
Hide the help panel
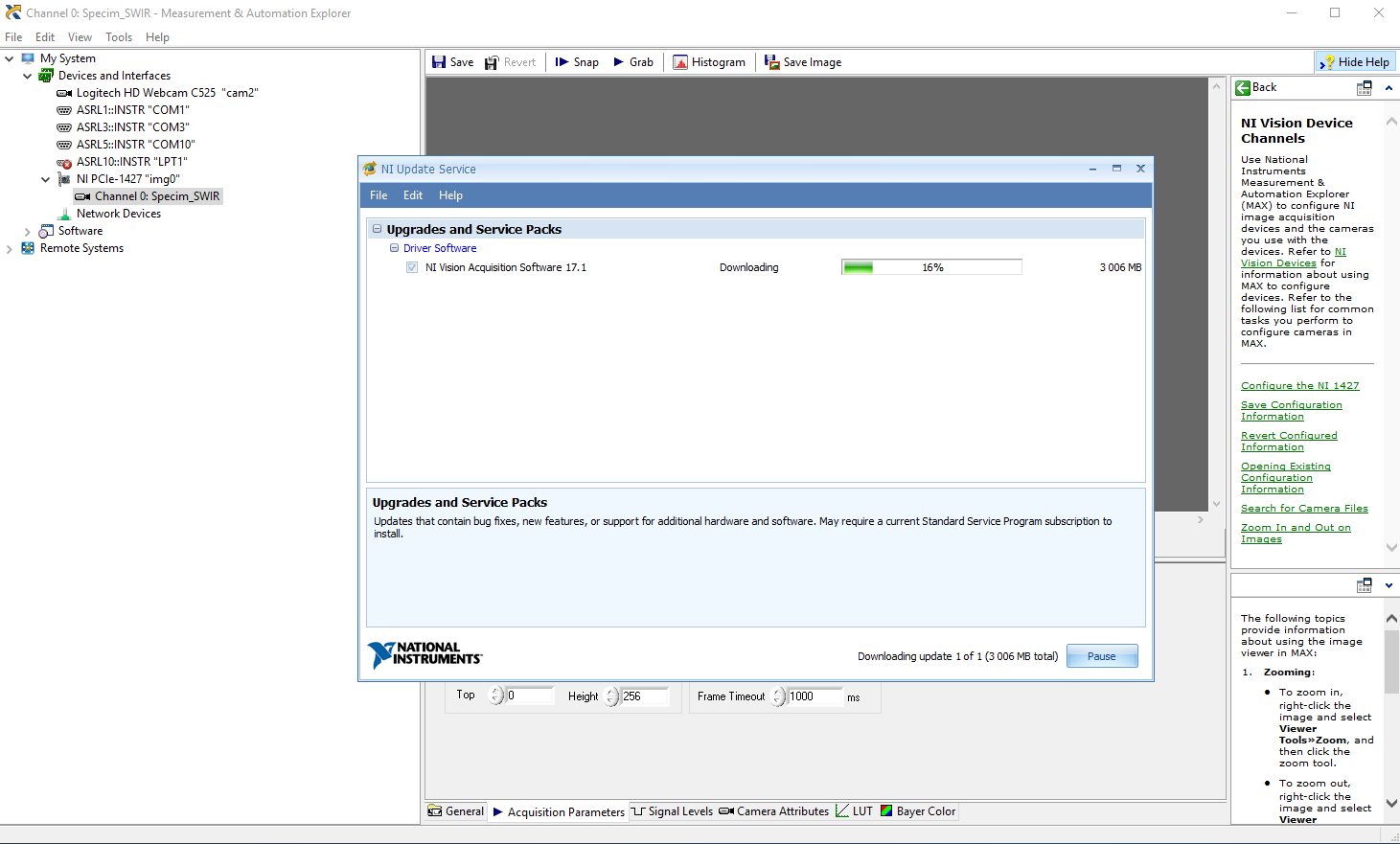tap(1354, 62)
